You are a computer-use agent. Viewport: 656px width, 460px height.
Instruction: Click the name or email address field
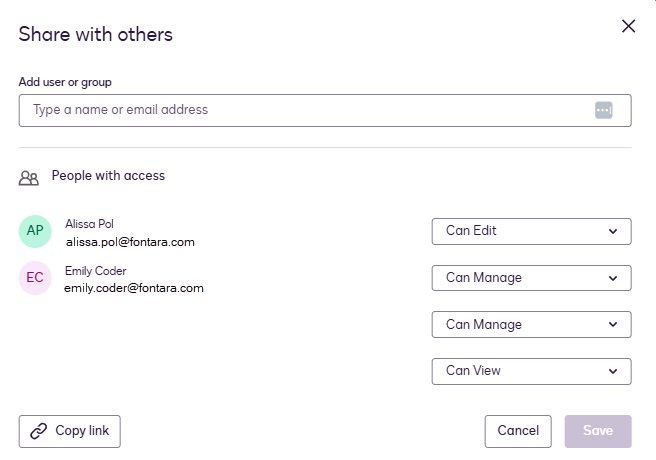(325, 110)
